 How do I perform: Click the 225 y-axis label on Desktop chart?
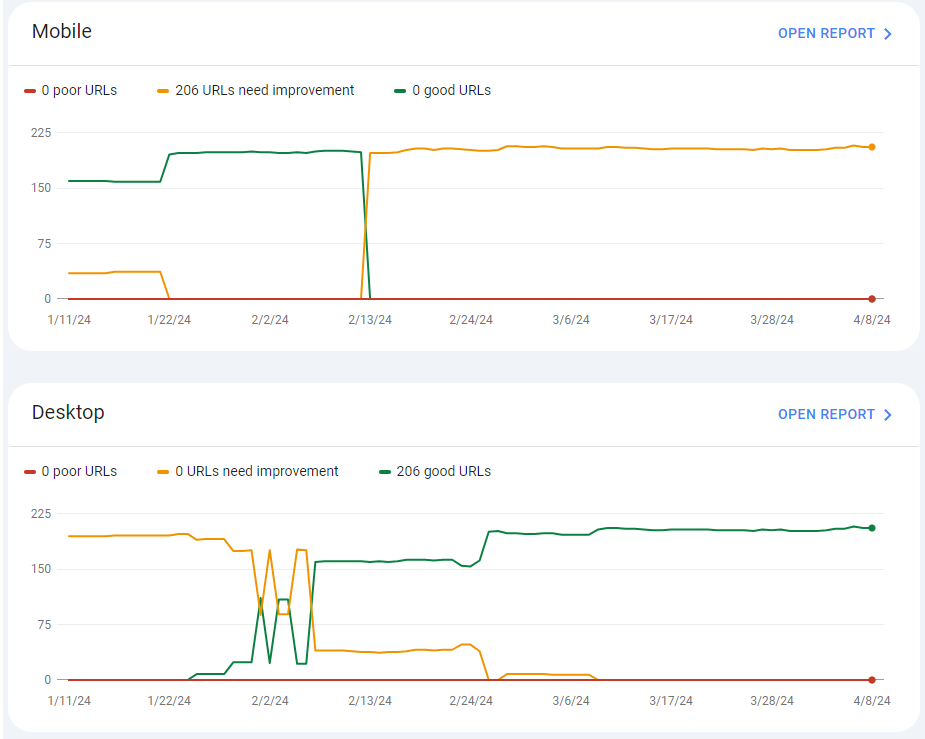(x=41, y=514)
